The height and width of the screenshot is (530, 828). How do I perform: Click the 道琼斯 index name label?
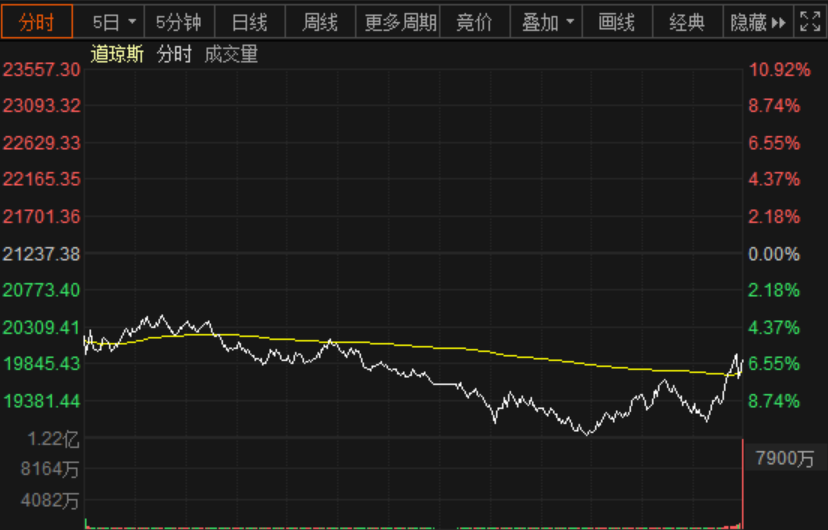(118, 55)
